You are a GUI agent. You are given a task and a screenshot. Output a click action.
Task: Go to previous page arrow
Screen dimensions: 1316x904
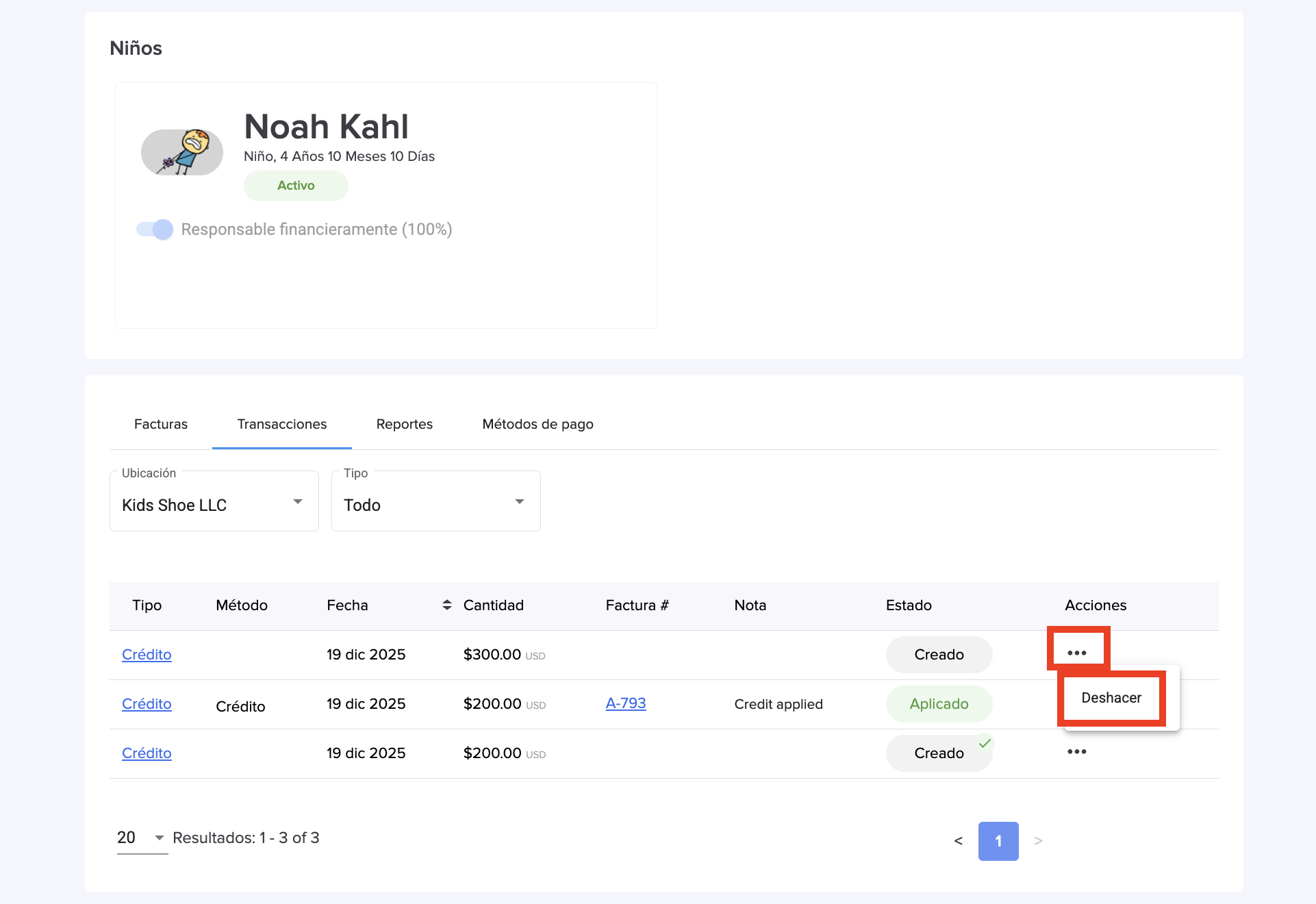click(x=958, y=841)
